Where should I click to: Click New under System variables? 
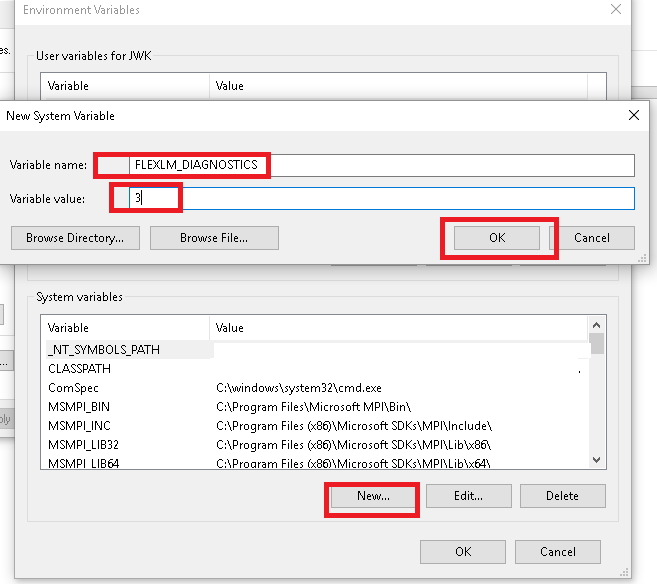[373, 496]
